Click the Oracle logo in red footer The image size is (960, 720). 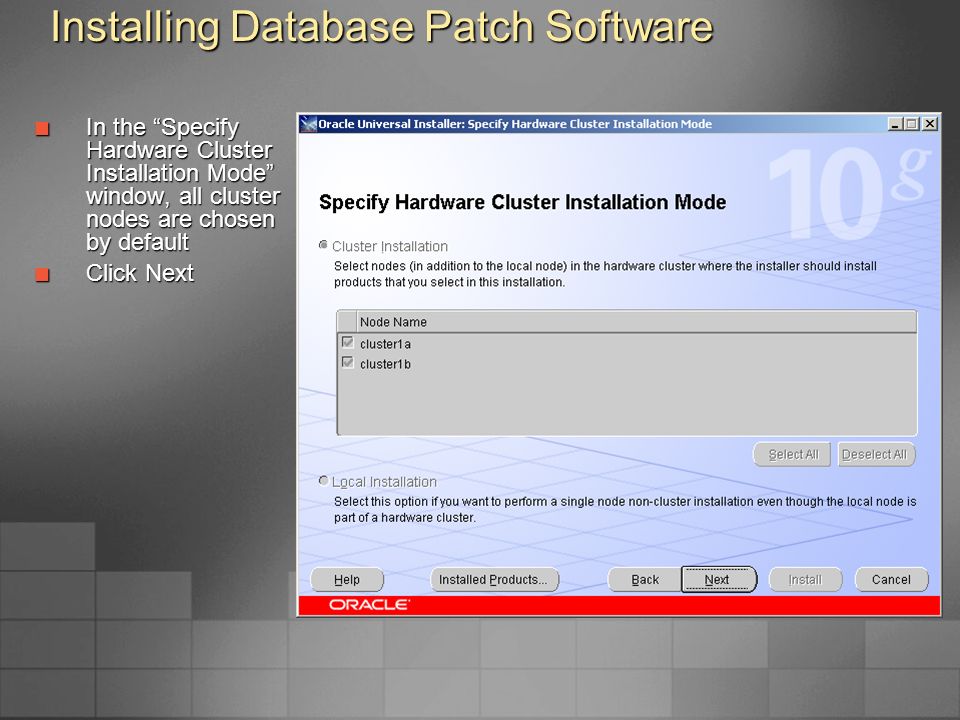[369, 605]
